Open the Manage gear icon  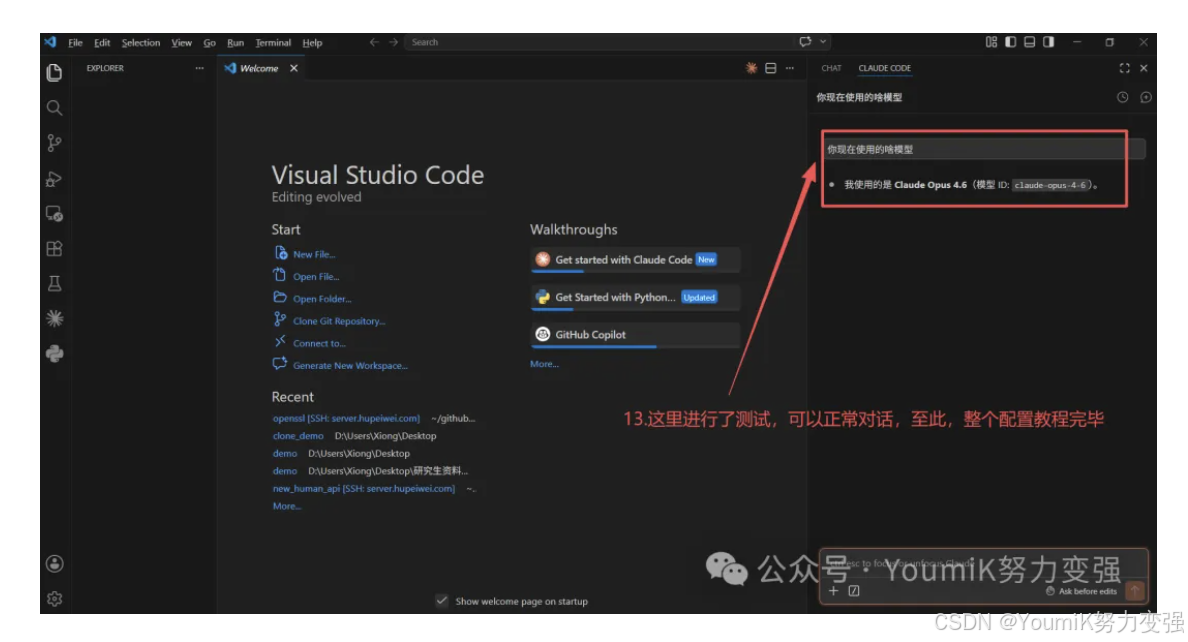54,599
